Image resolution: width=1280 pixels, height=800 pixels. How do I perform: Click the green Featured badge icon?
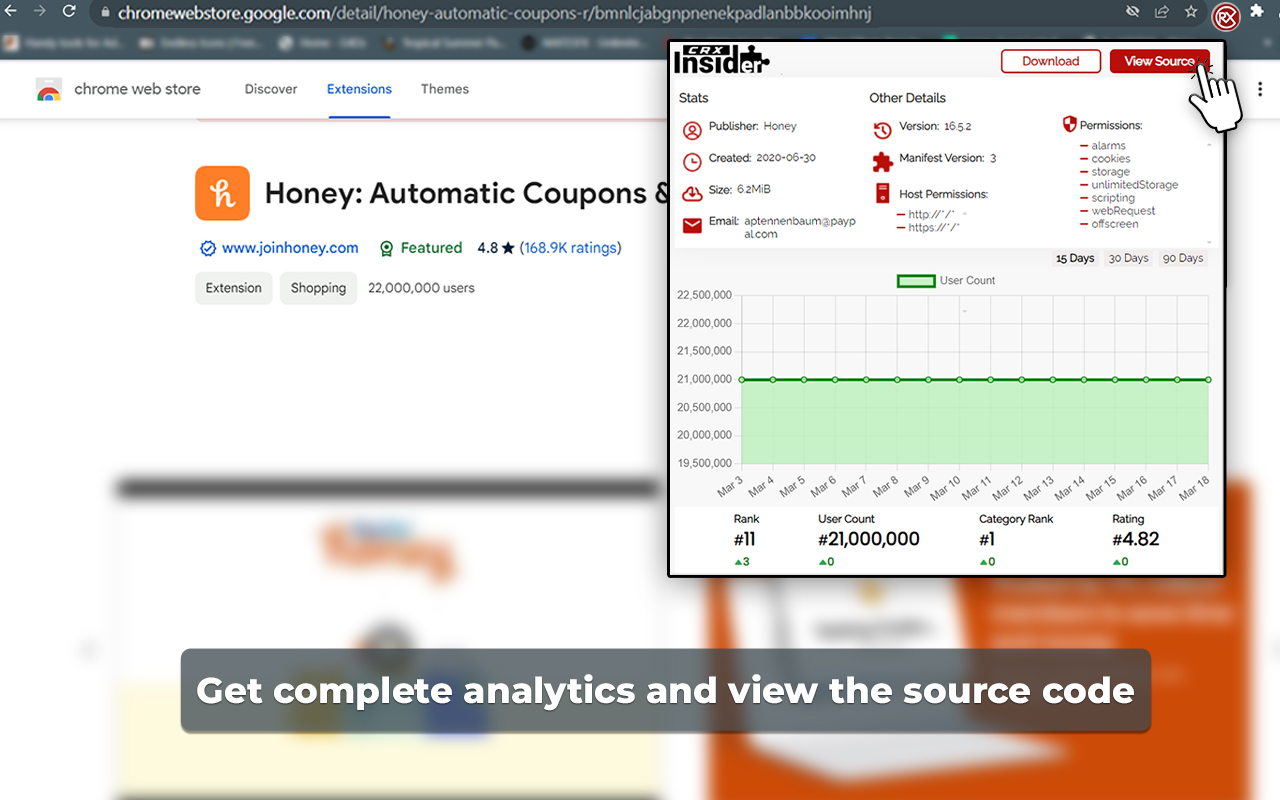pos(386,248)
